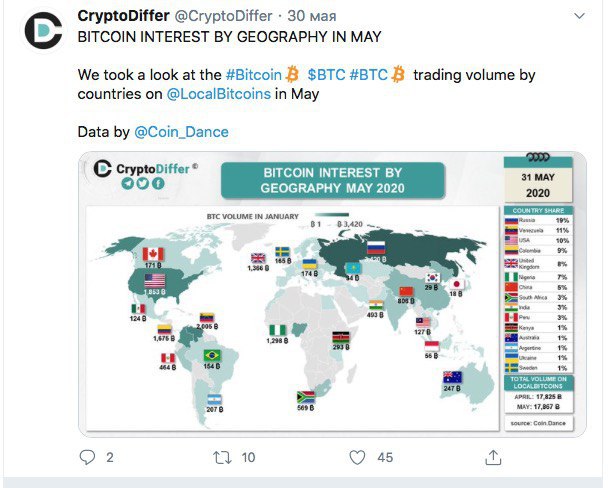Click the CryptoDiffer profile avatar

click(x=42, y=32)
